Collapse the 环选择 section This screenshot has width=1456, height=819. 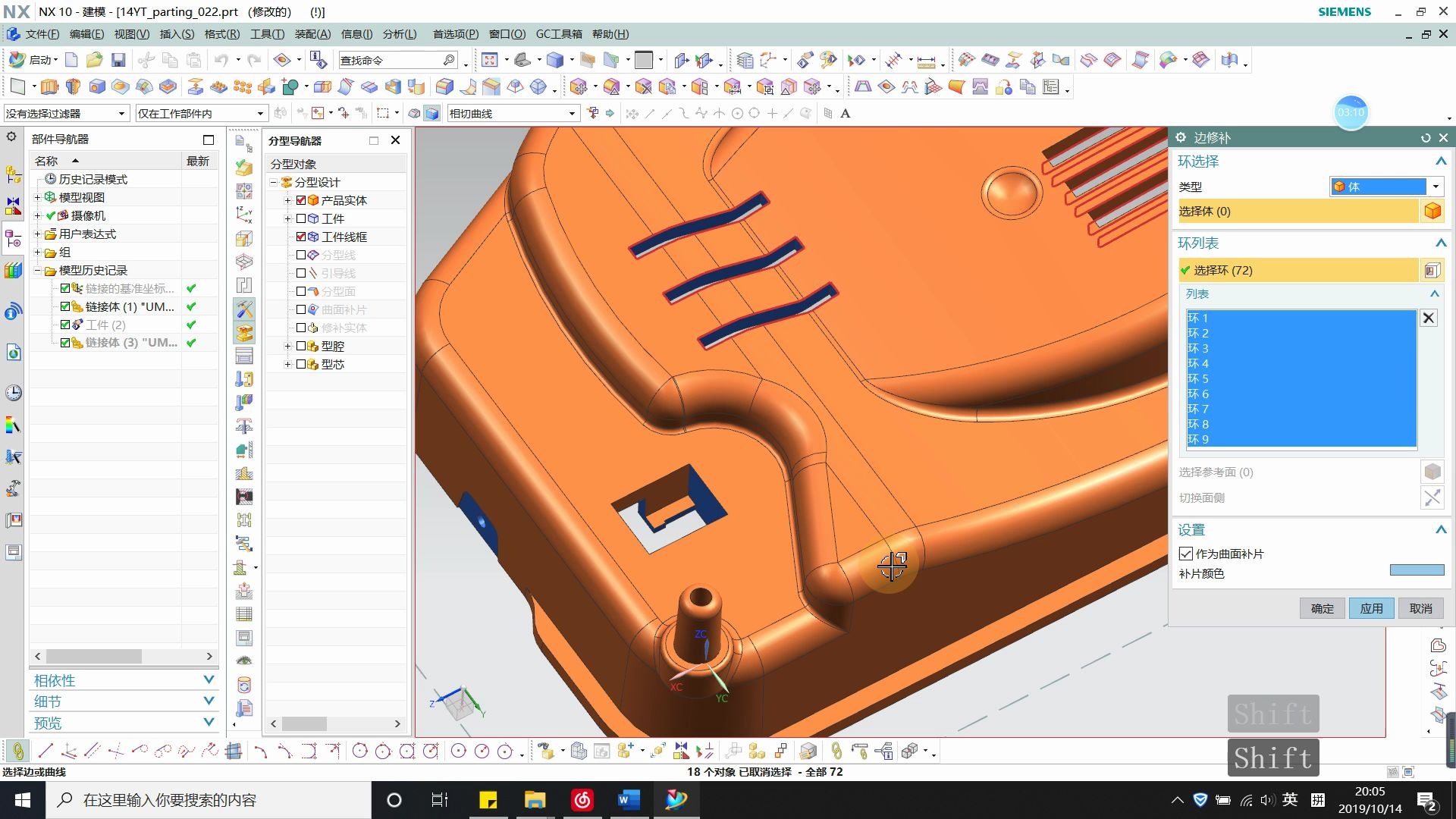(x=1440, y=161)
